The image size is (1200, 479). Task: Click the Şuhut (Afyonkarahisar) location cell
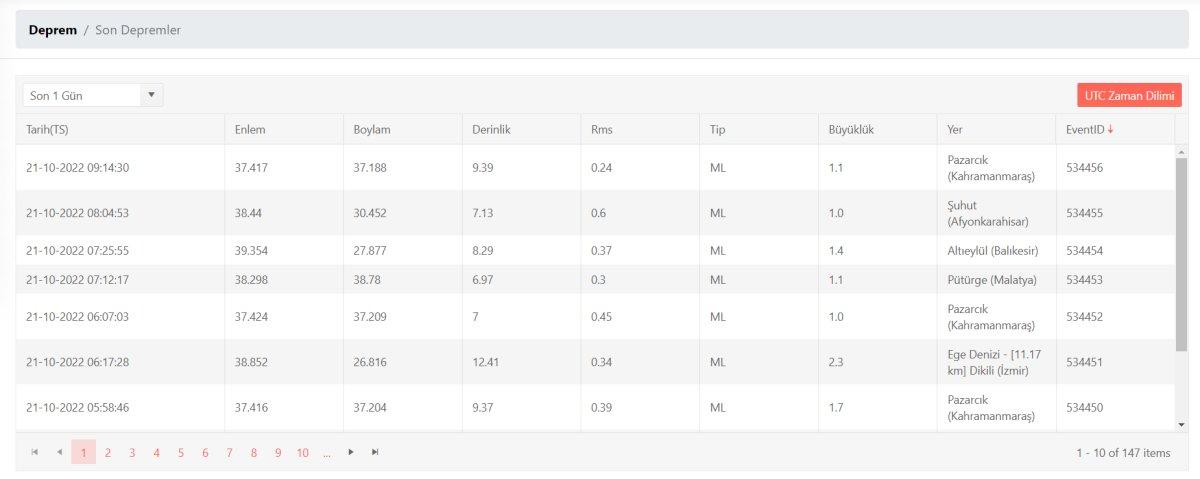[987, 213]
